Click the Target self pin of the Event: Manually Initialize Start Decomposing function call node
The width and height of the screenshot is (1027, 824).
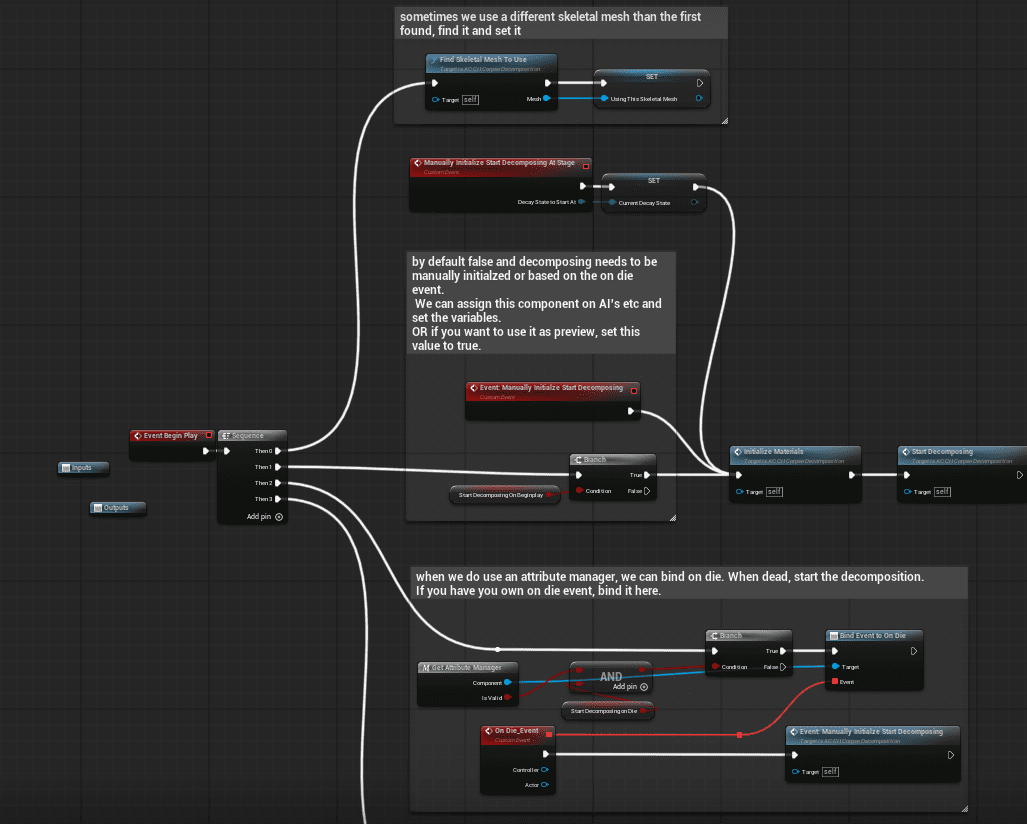point(796,772)
